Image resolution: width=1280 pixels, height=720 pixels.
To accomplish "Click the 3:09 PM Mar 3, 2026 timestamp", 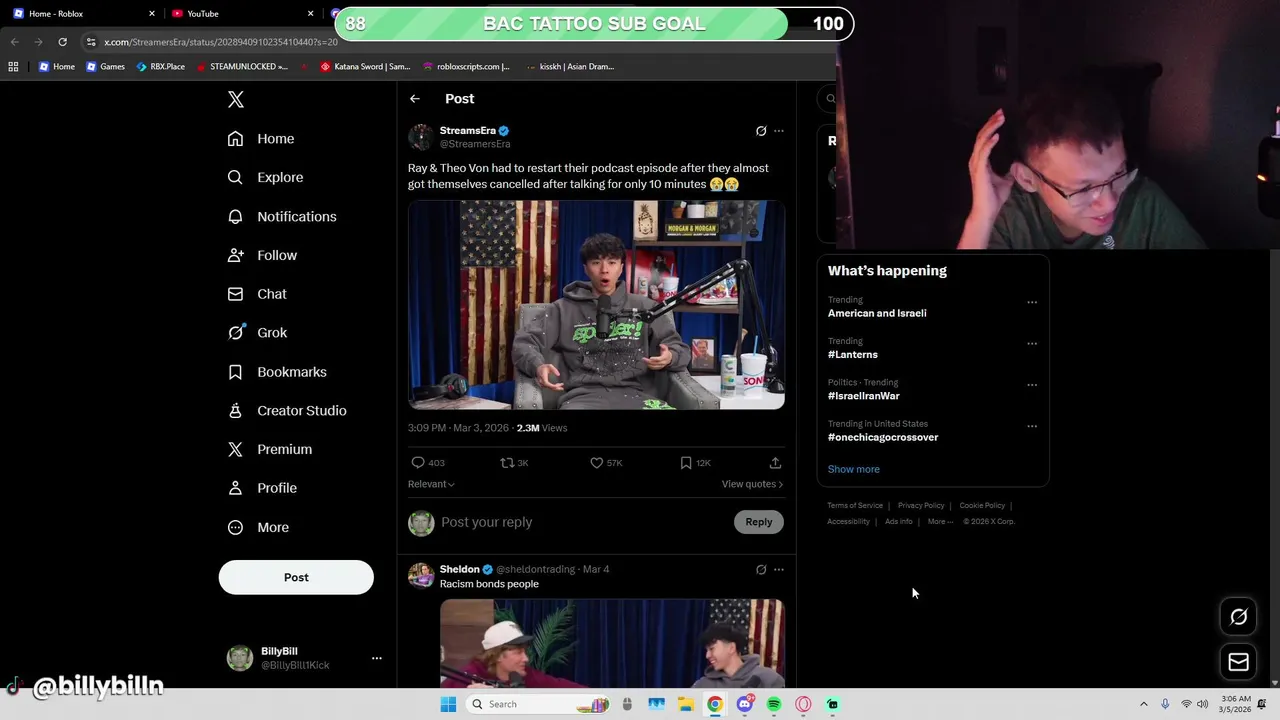I will [458, 428].
